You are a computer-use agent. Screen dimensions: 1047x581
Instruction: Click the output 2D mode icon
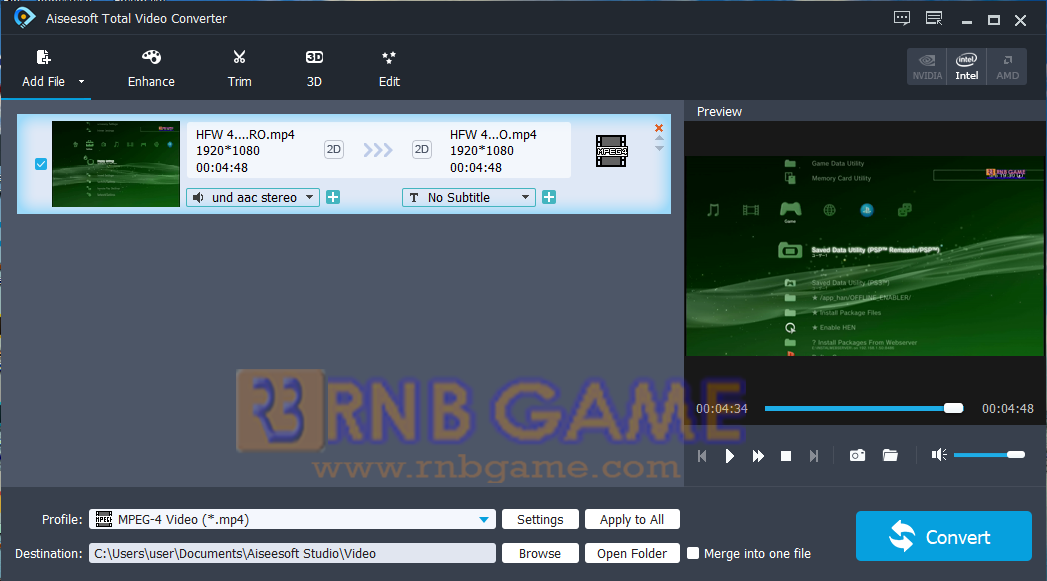tap(421, 150)
